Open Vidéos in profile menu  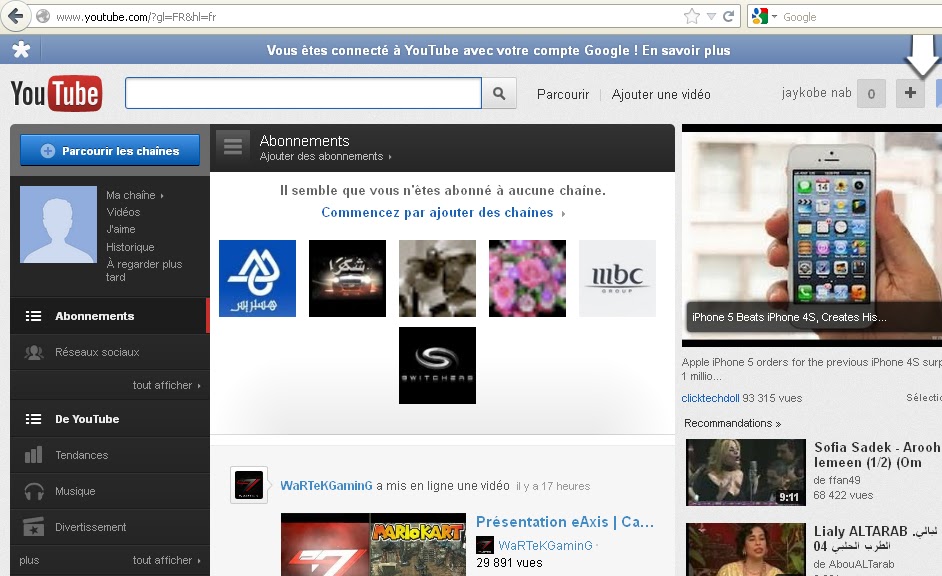(123, 212)
